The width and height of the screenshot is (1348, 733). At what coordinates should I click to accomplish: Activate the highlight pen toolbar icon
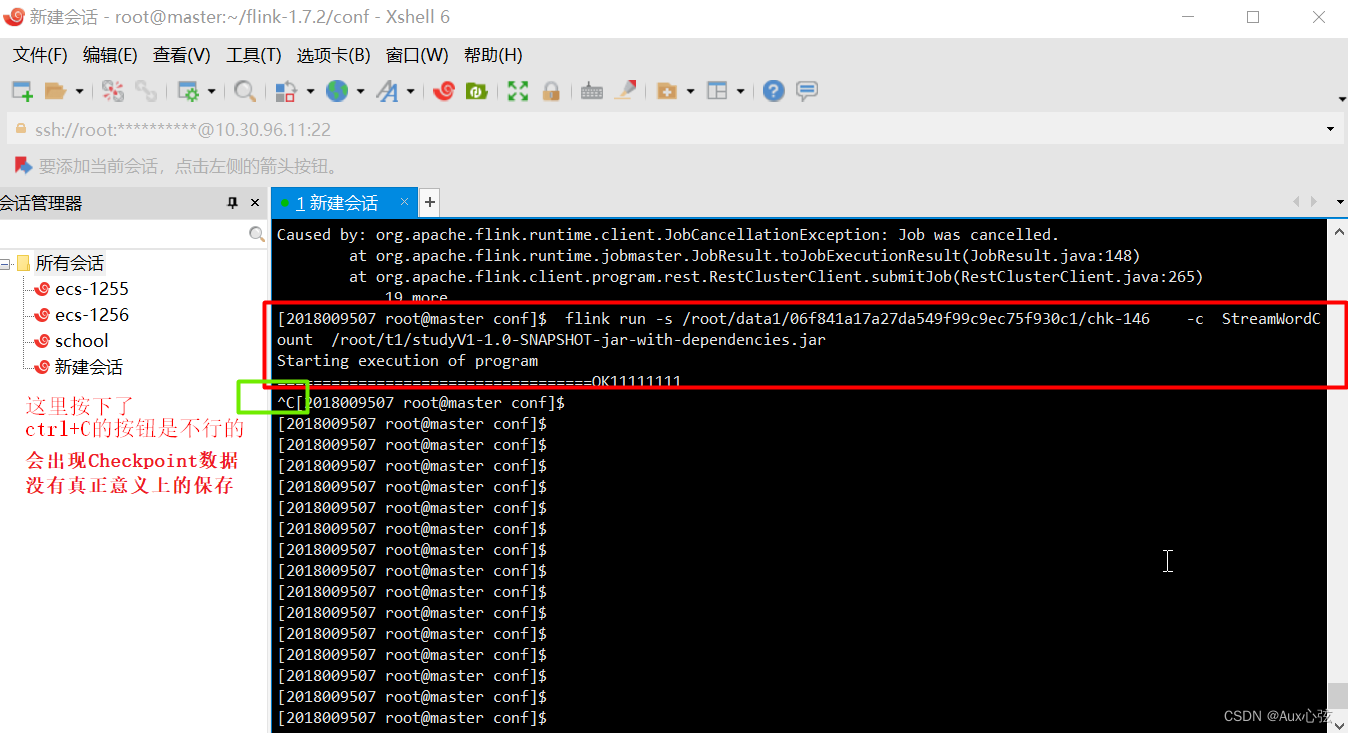pyautogui.click(x=626, y=90)
